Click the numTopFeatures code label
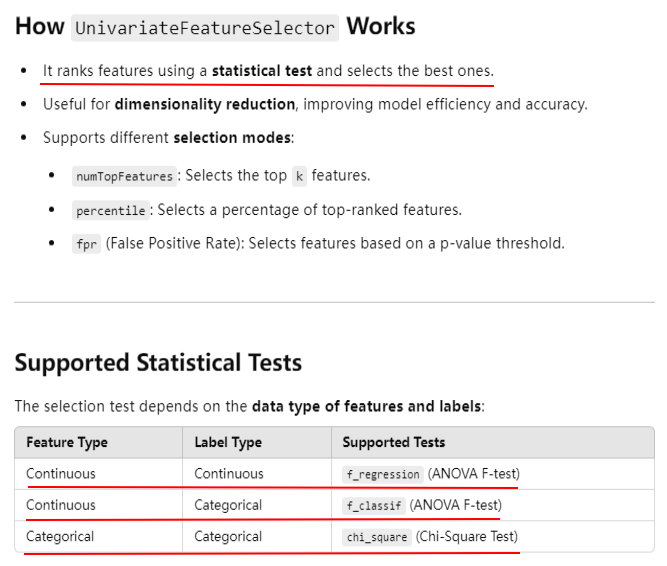Screen dimensions: 667x566 click(124, 176)
